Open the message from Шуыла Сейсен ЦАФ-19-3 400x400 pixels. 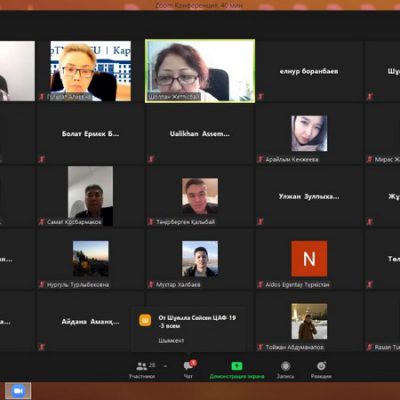(188, 329)
